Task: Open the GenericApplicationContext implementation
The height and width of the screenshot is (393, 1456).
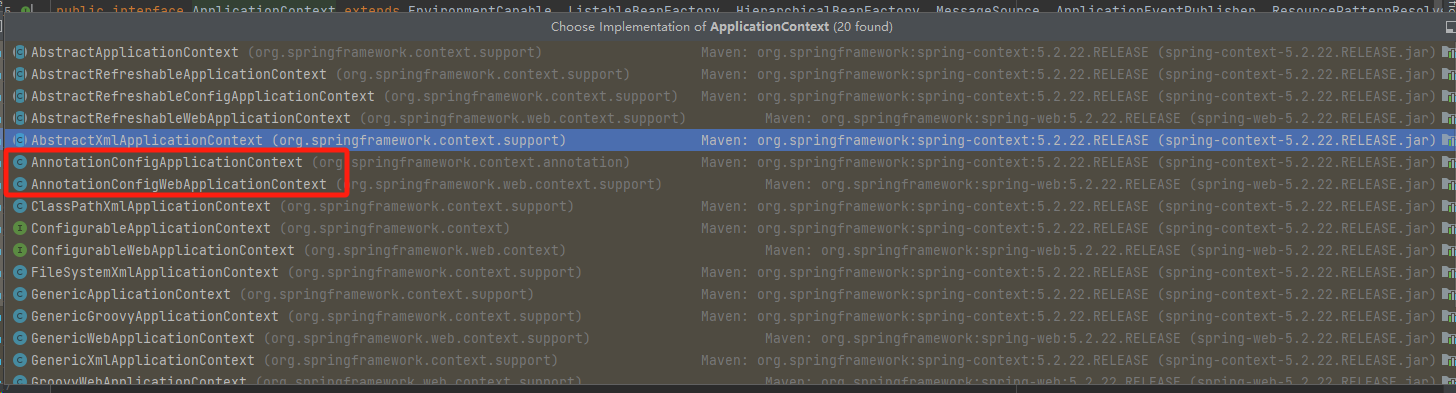Action: (x=728, y=294)
